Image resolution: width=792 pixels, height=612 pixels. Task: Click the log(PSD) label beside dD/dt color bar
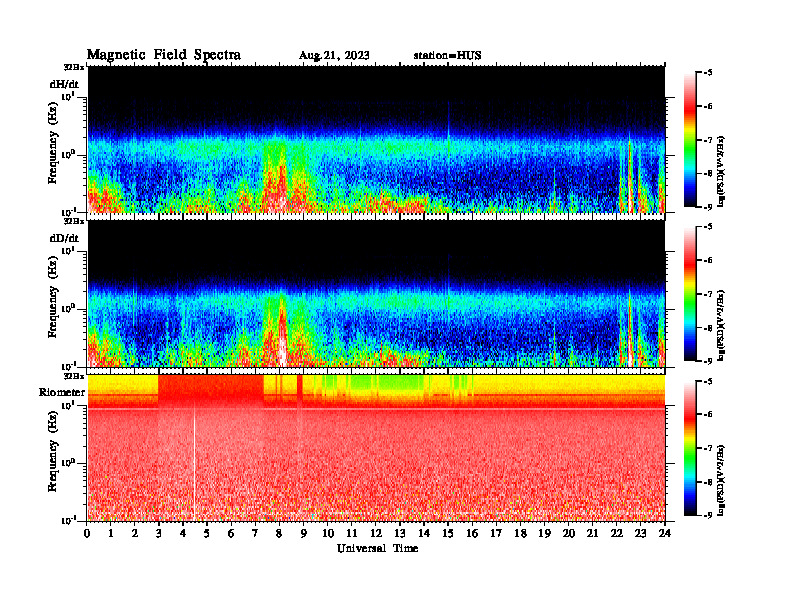[723, 325]
